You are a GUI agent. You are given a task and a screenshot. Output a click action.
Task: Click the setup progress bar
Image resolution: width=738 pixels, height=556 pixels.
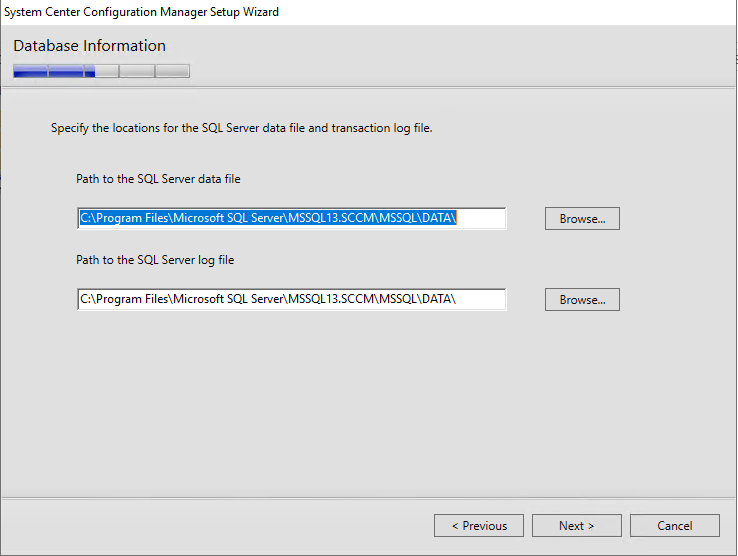click(x=102, y=71)
